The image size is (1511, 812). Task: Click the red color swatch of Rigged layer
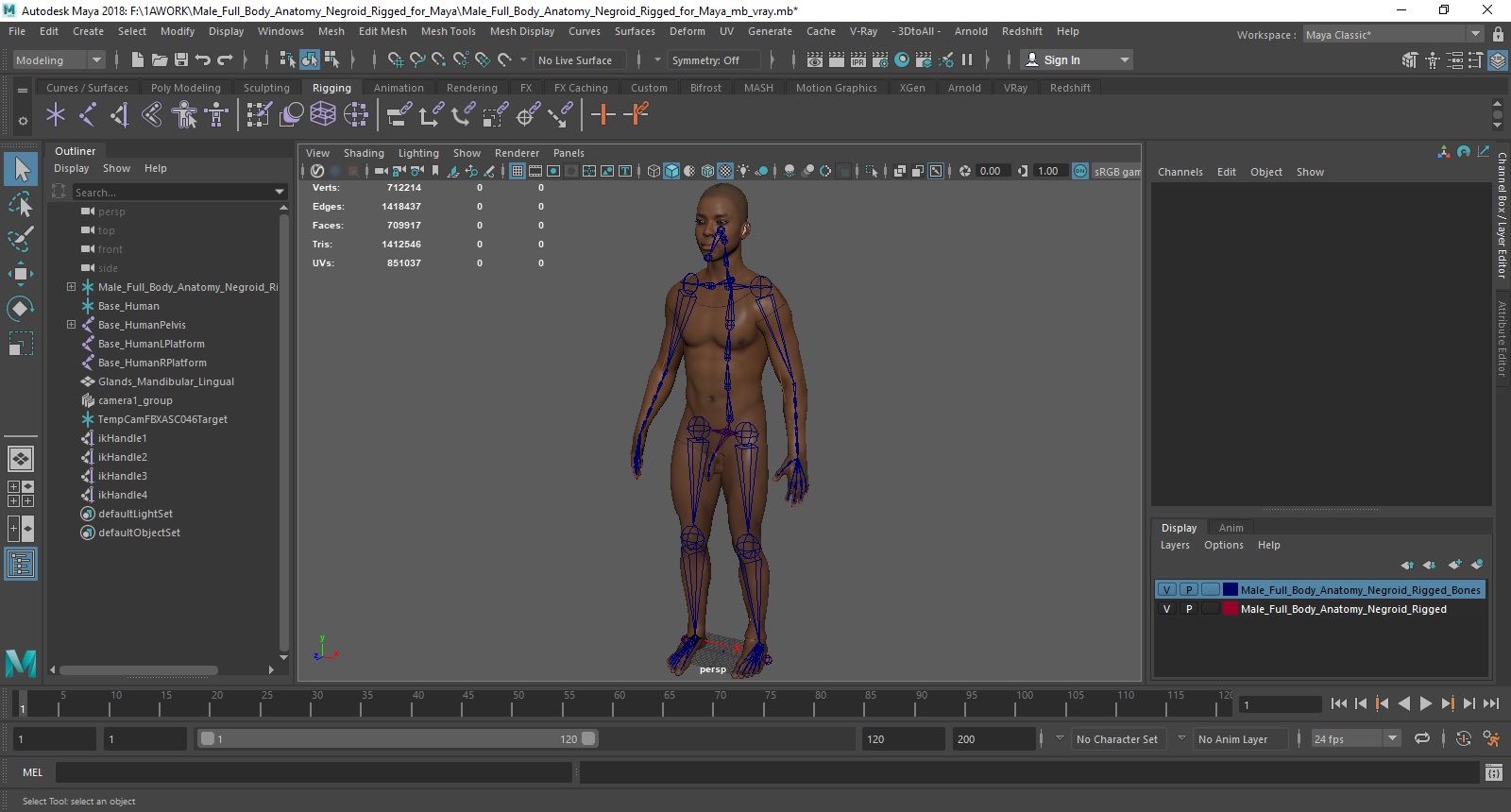click(x=1231, y=609)
